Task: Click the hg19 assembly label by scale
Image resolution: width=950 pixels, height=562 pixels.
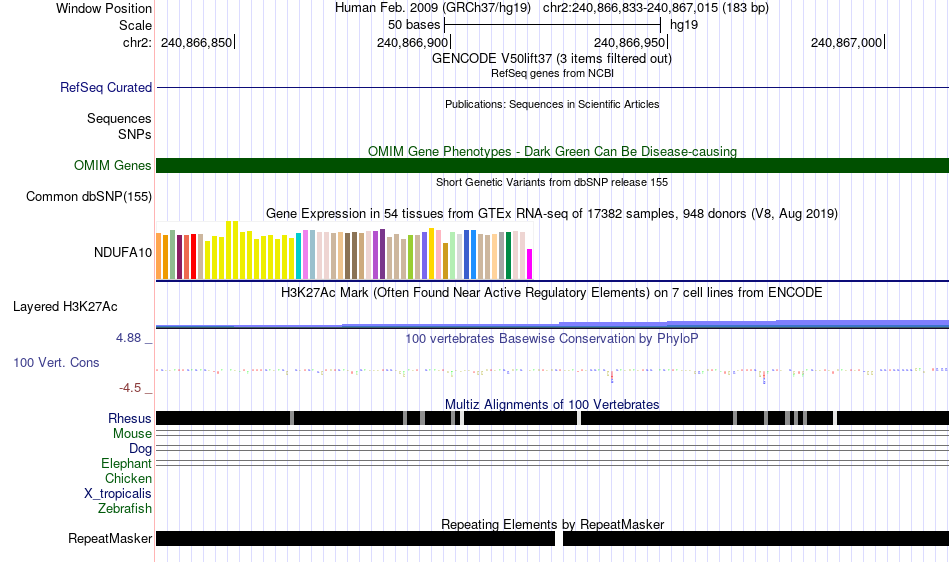Action: 684,25
